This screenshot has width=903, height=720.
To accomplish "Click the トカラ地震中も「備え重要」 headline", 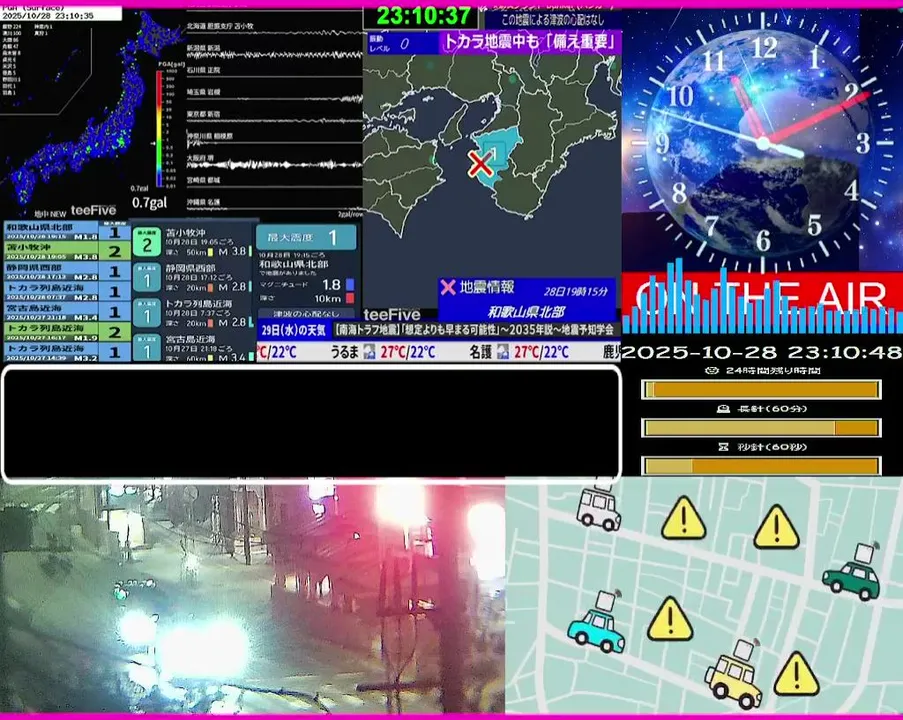I will [x=530, y=42].
